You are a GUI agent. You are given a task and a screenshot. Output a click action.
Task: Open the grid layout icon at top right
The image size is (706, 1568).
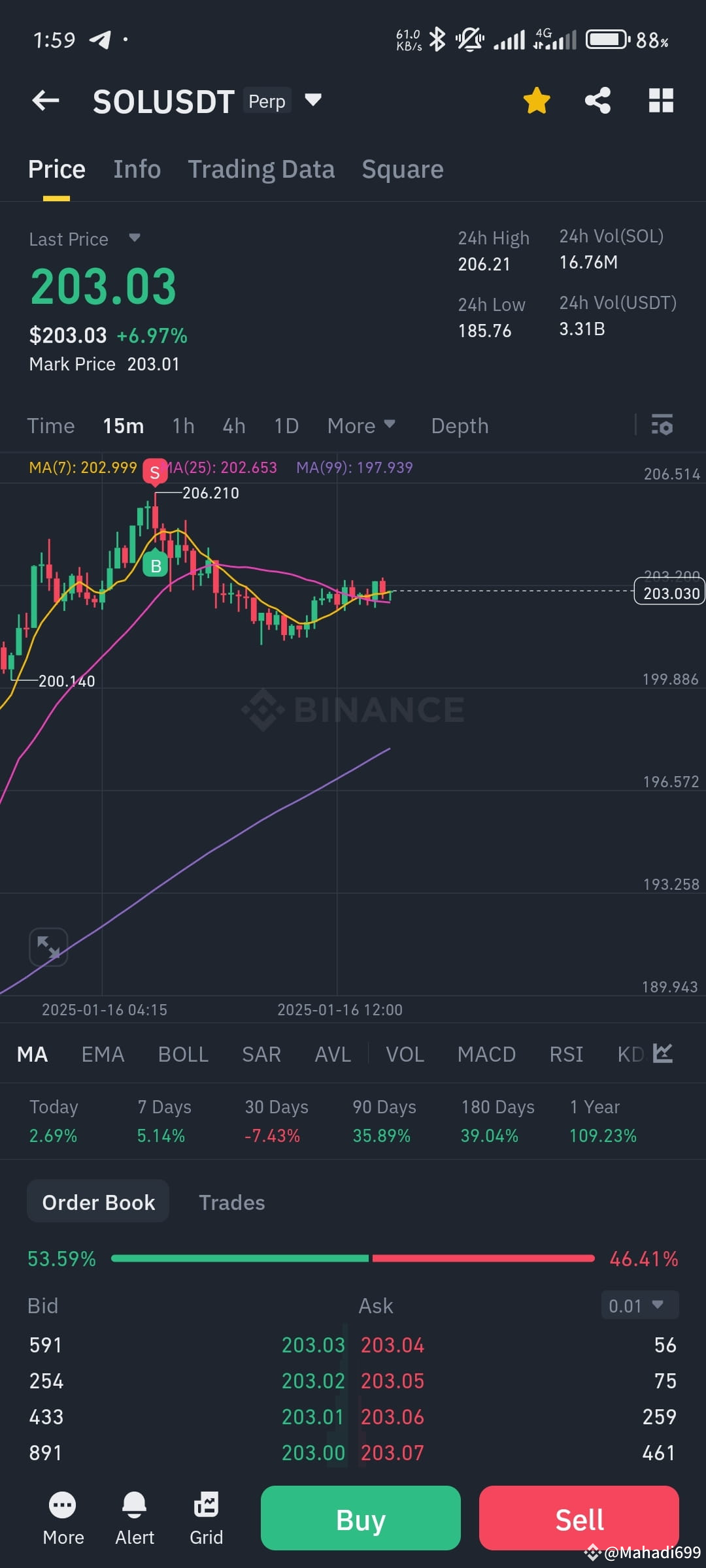661,101
